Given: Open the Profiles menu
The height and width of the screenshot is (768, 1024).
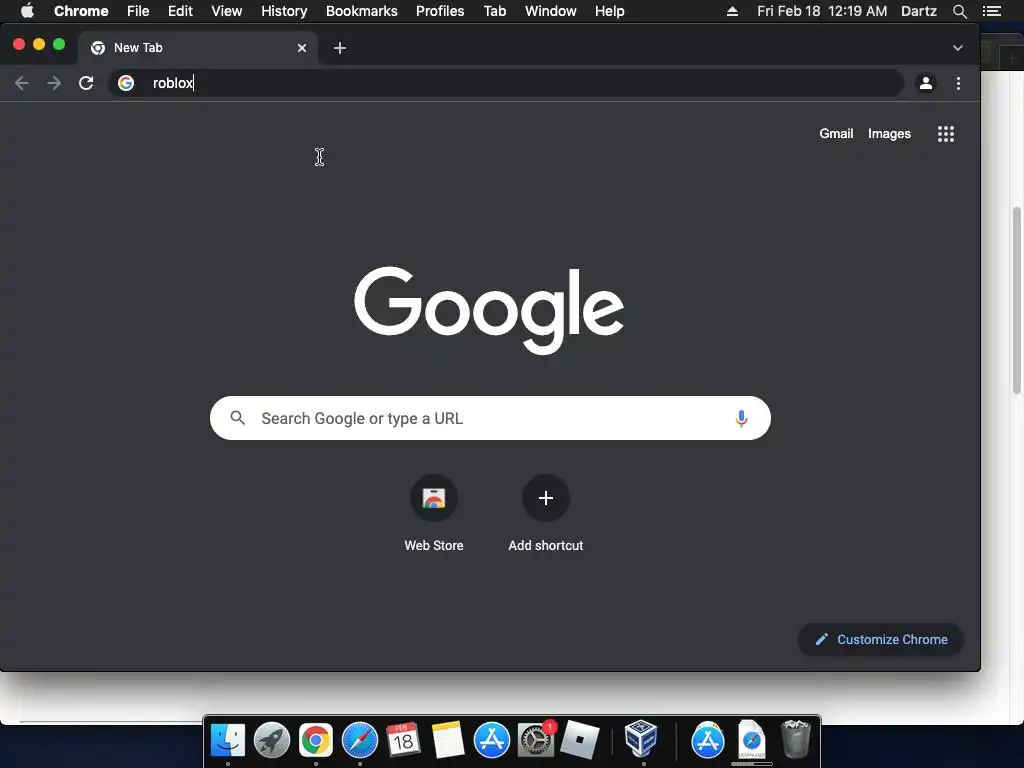Looking at the screenshot, I should point(440,11).
